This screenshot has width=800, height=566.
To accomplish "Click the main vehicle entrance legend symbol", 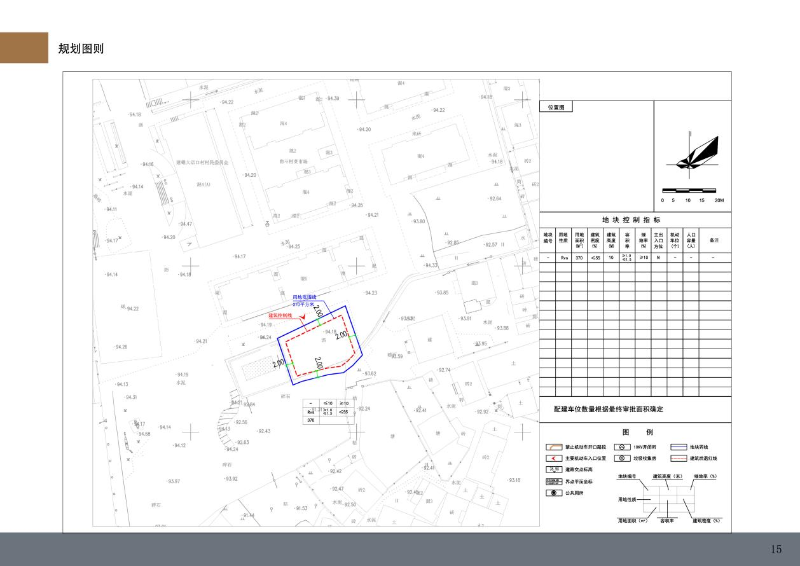I will point(551,458).
